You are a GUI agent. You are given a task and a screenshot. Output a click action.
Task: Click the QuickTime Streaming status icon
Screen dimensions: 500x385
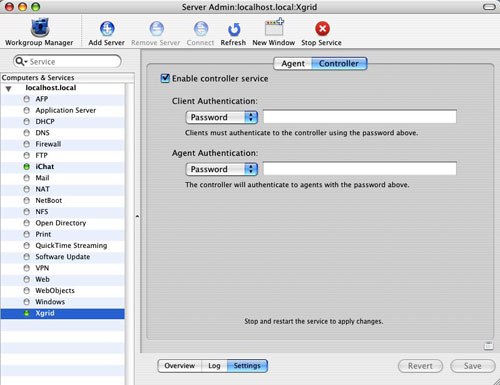[27, 246]
